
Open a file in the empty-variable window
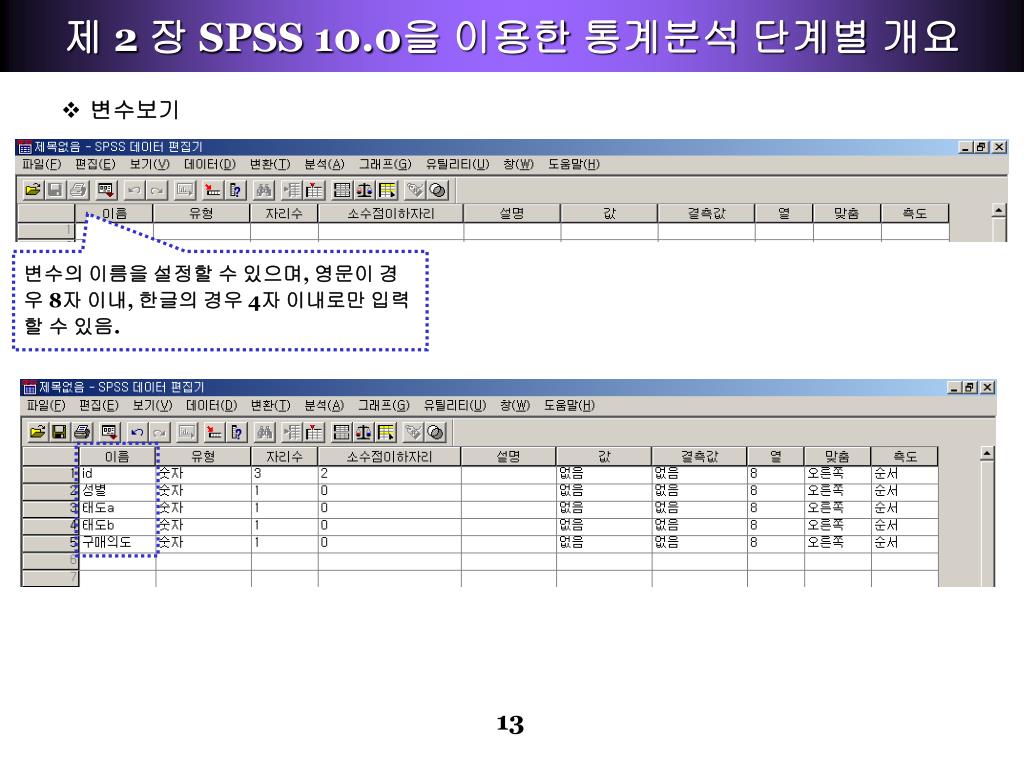pos(33,190)
